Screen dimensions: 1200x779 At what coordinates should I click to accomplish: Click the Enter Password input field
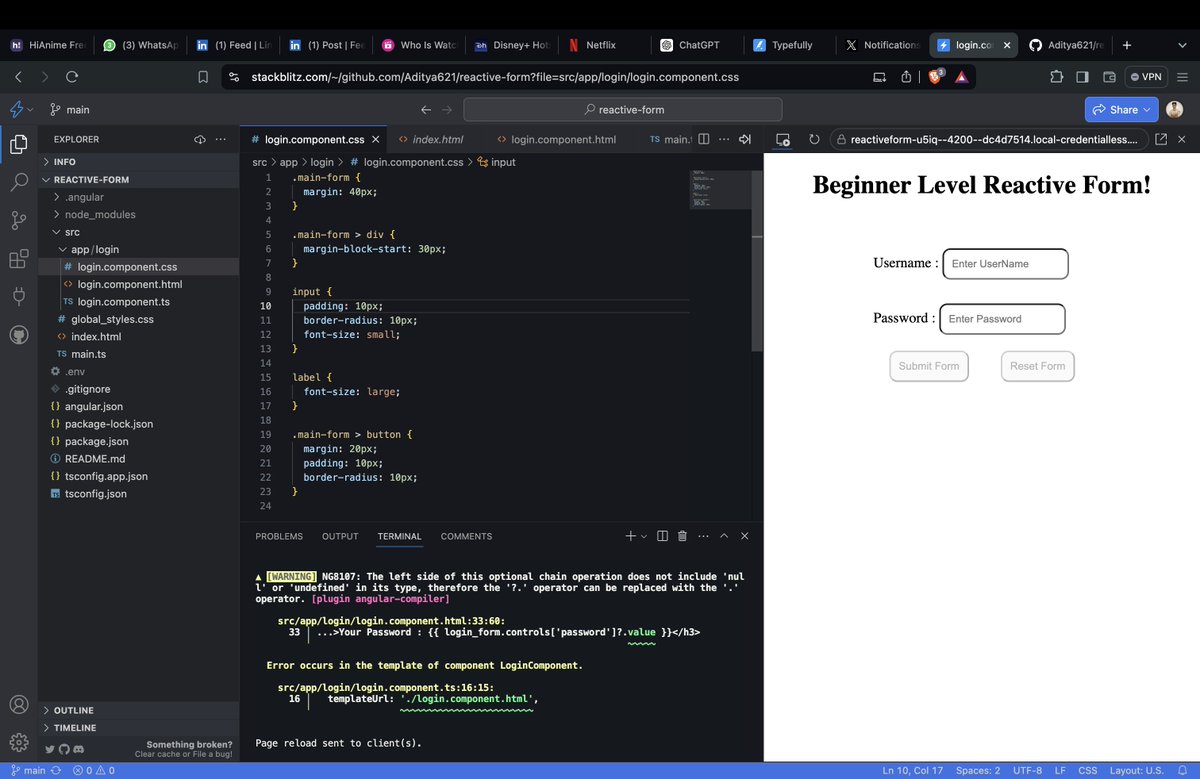pos(1002,319)
